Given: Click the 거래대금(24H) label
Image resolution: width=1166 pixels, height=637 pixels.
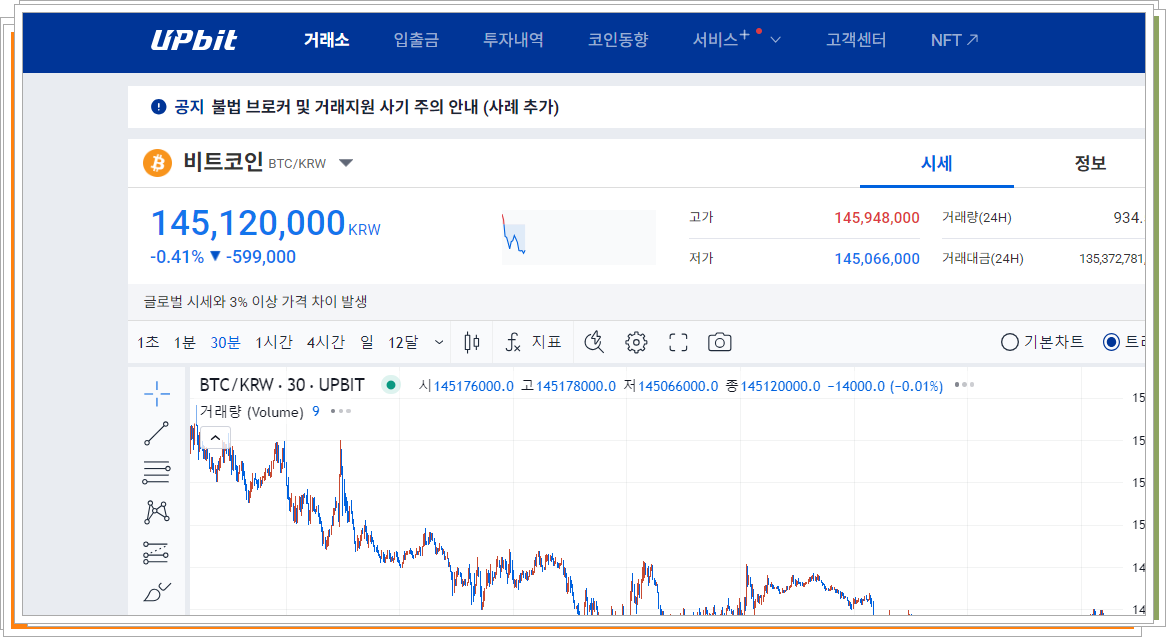Looking at the screenshot, I should [982, 259].
